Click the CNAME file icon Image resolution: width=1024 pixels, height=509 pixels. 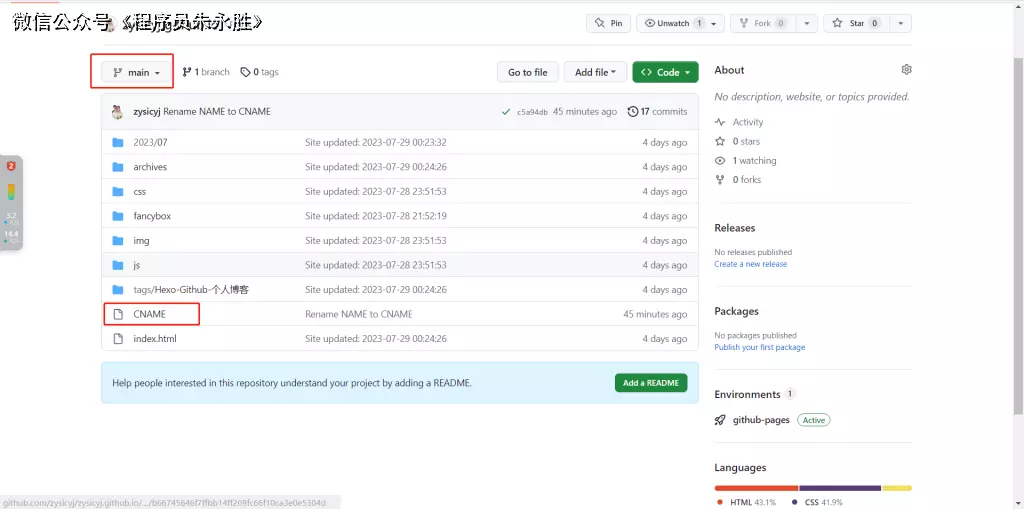[118, 314]
